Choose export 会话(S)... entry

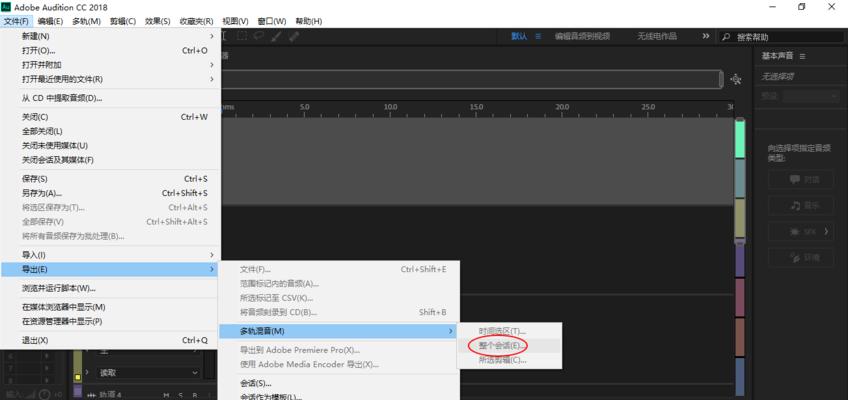(339, 383)
